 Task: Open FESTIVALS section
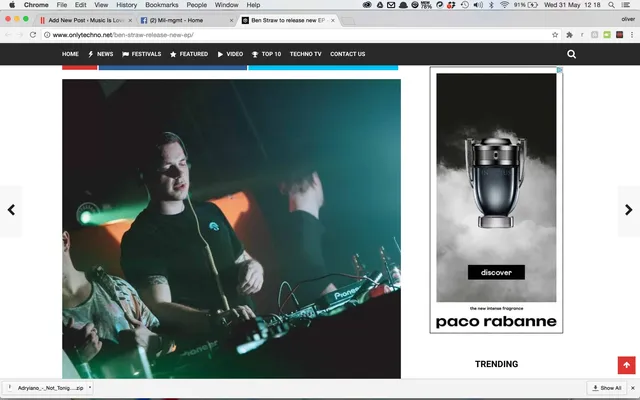pyautogui.click(x=142, y=54)
